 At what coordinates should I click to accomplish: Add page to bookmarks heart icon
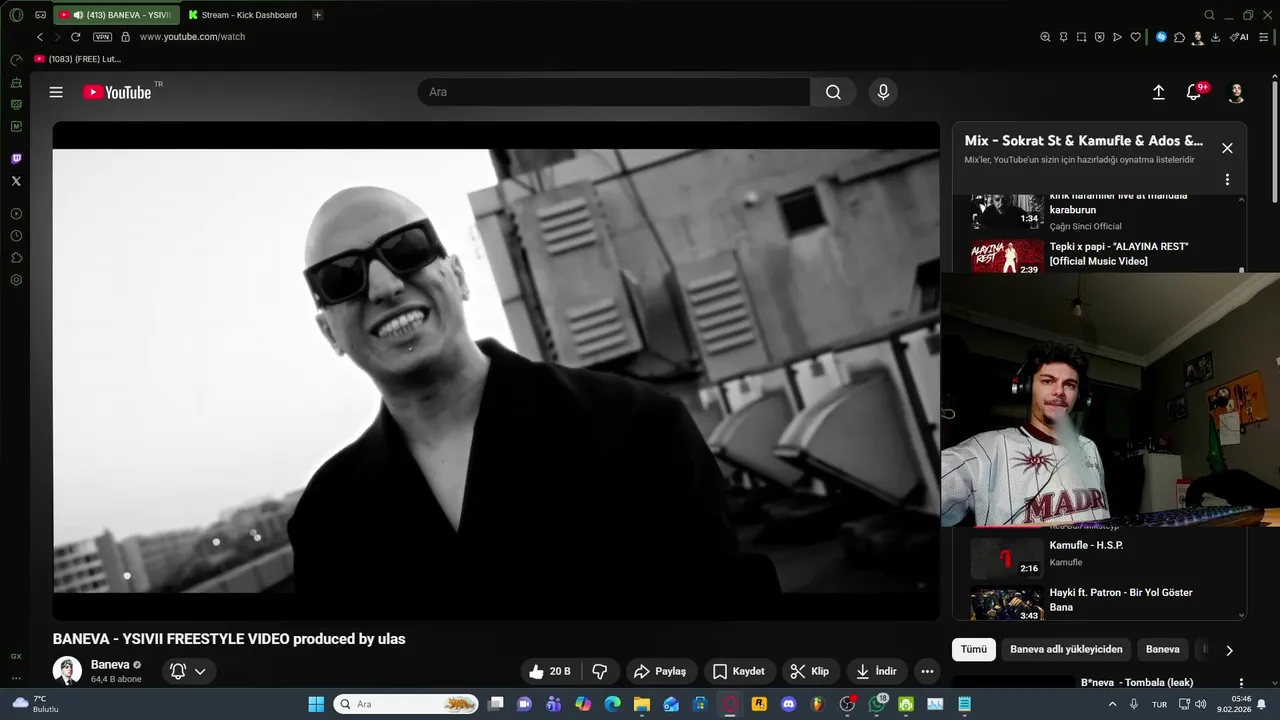point(1135,37)
